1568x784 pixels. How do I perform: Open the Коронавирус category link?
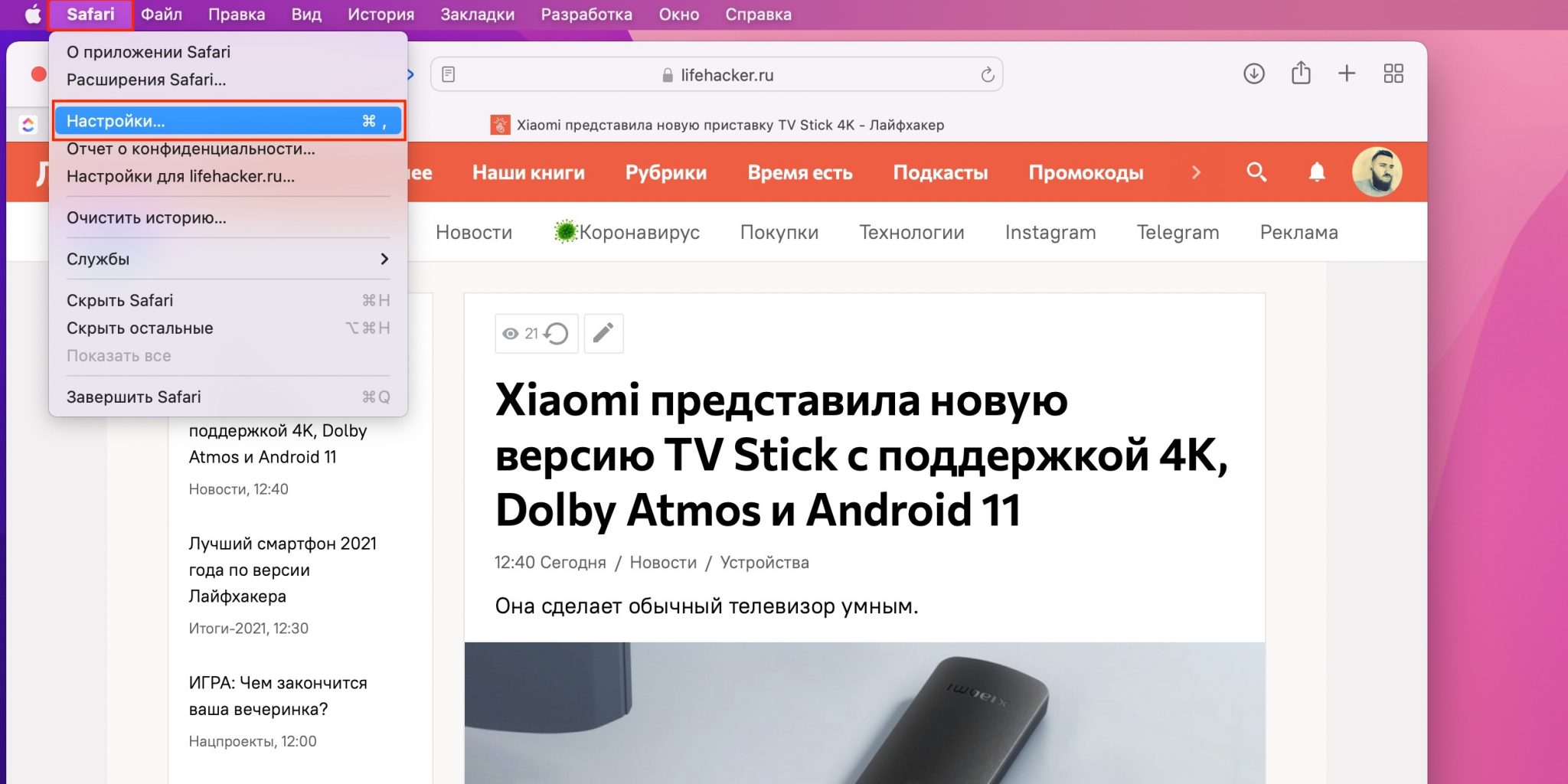(627, 232)
